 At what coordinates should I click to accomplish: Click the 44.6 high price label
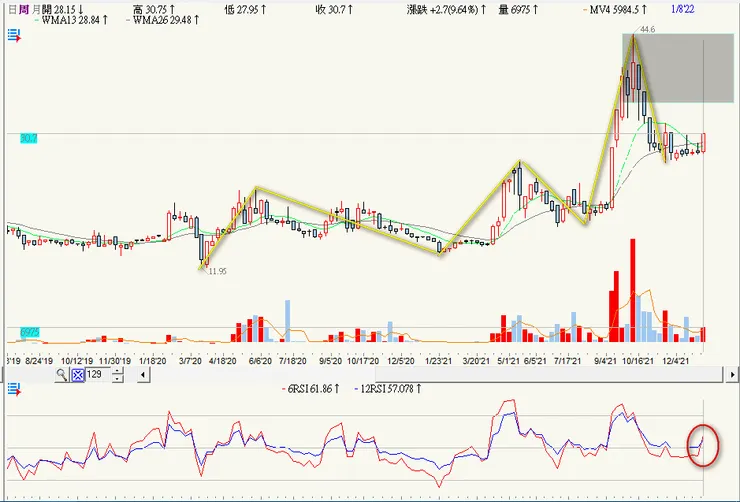coord(648,29)
